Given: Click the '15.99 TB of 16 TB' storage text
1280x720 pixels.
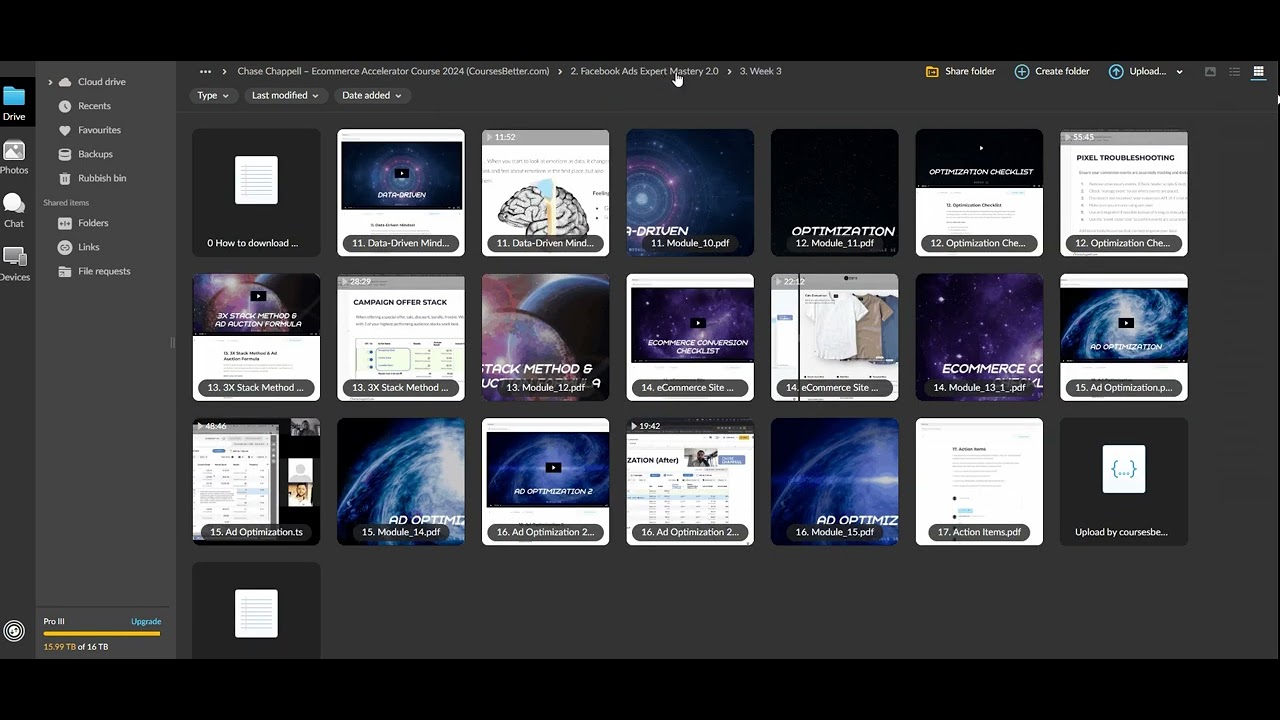Looking at the screenshot, I should [x=76, y=647].
